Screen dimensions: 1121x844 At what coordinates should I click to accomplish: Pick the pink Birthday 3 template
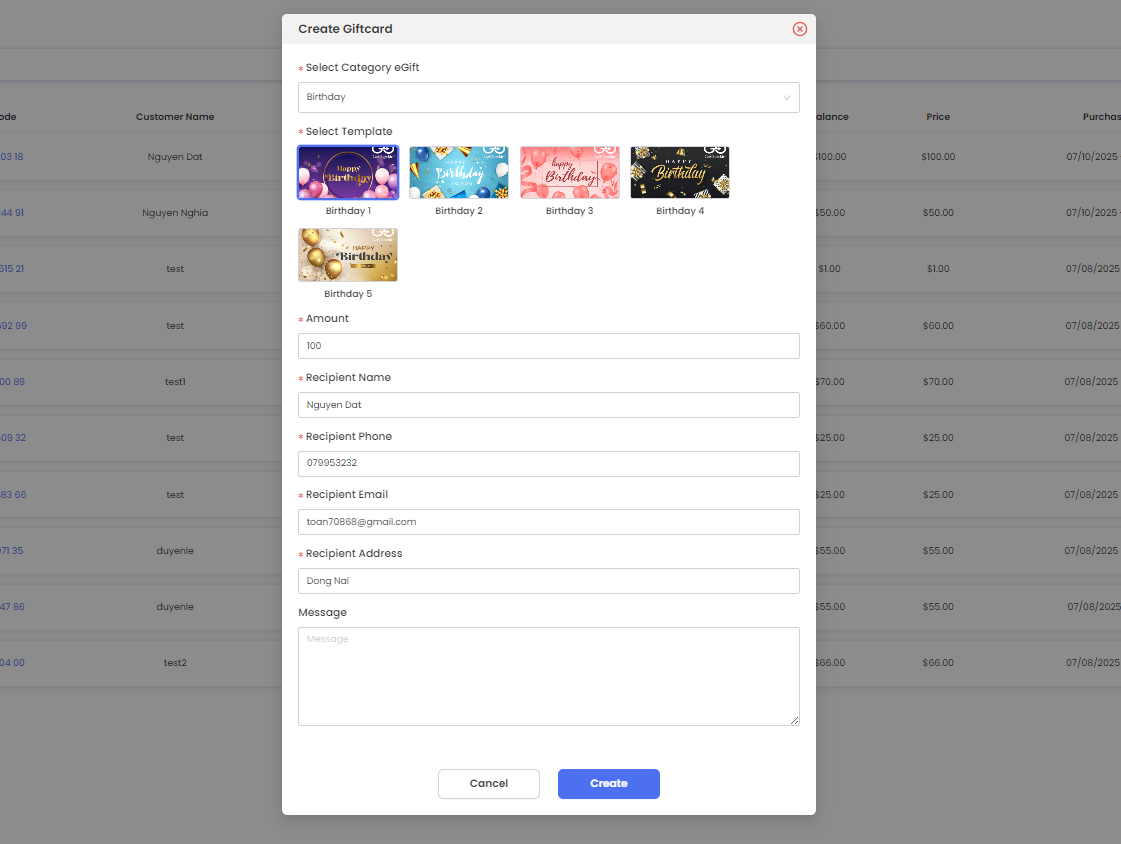click(569, 173)
